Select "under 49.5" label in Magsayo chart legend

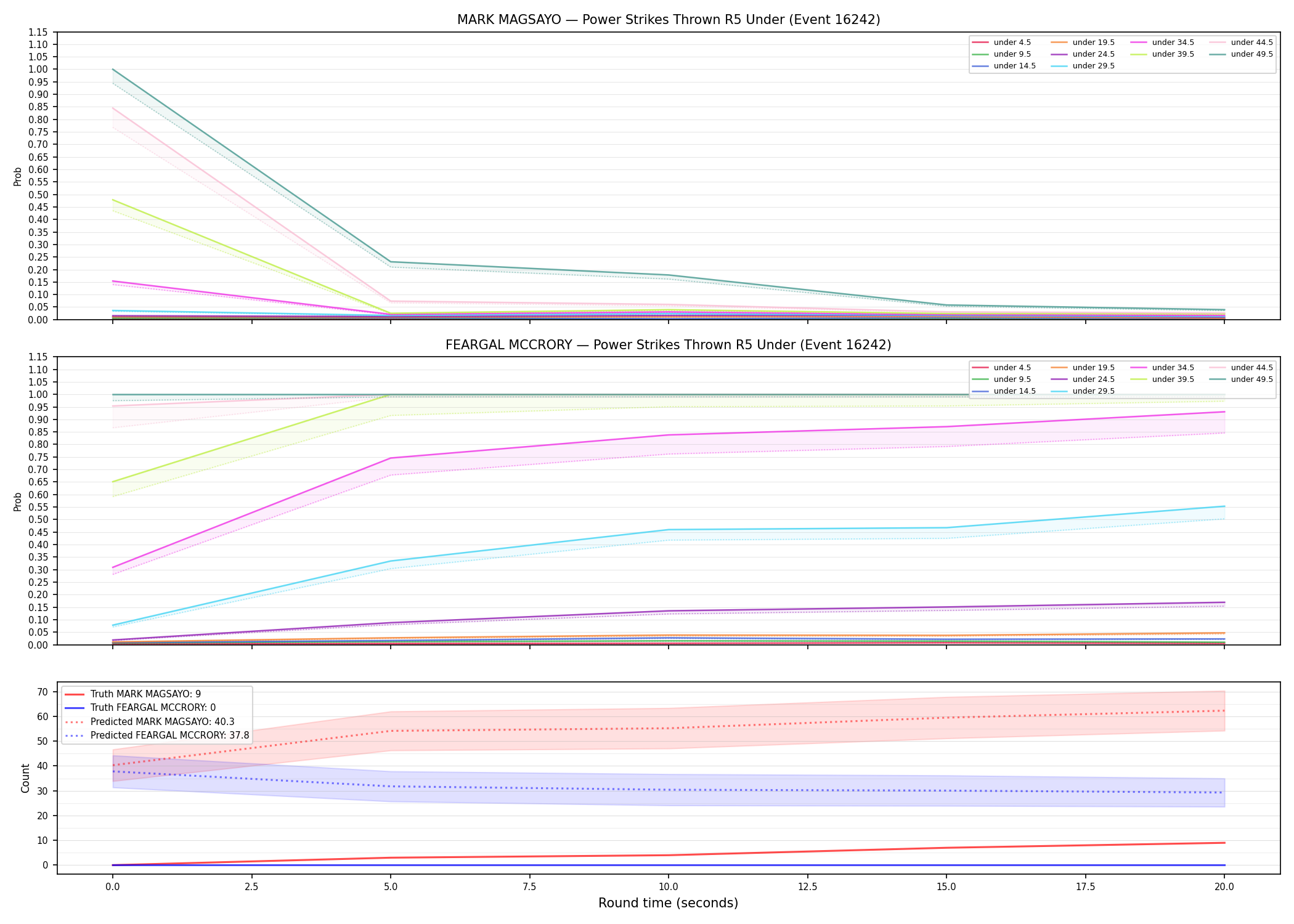[1251, 54]
